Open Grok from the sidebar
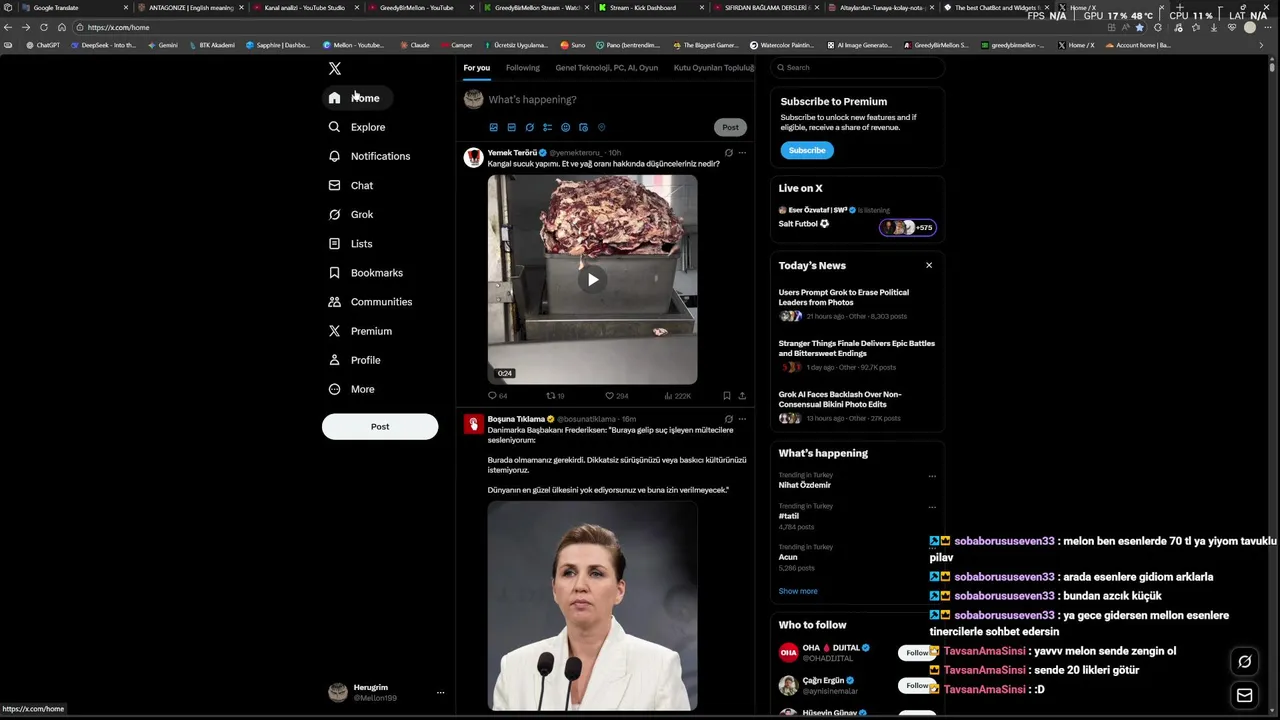Viewport: 1280px width, 720px height. [351, 214]
